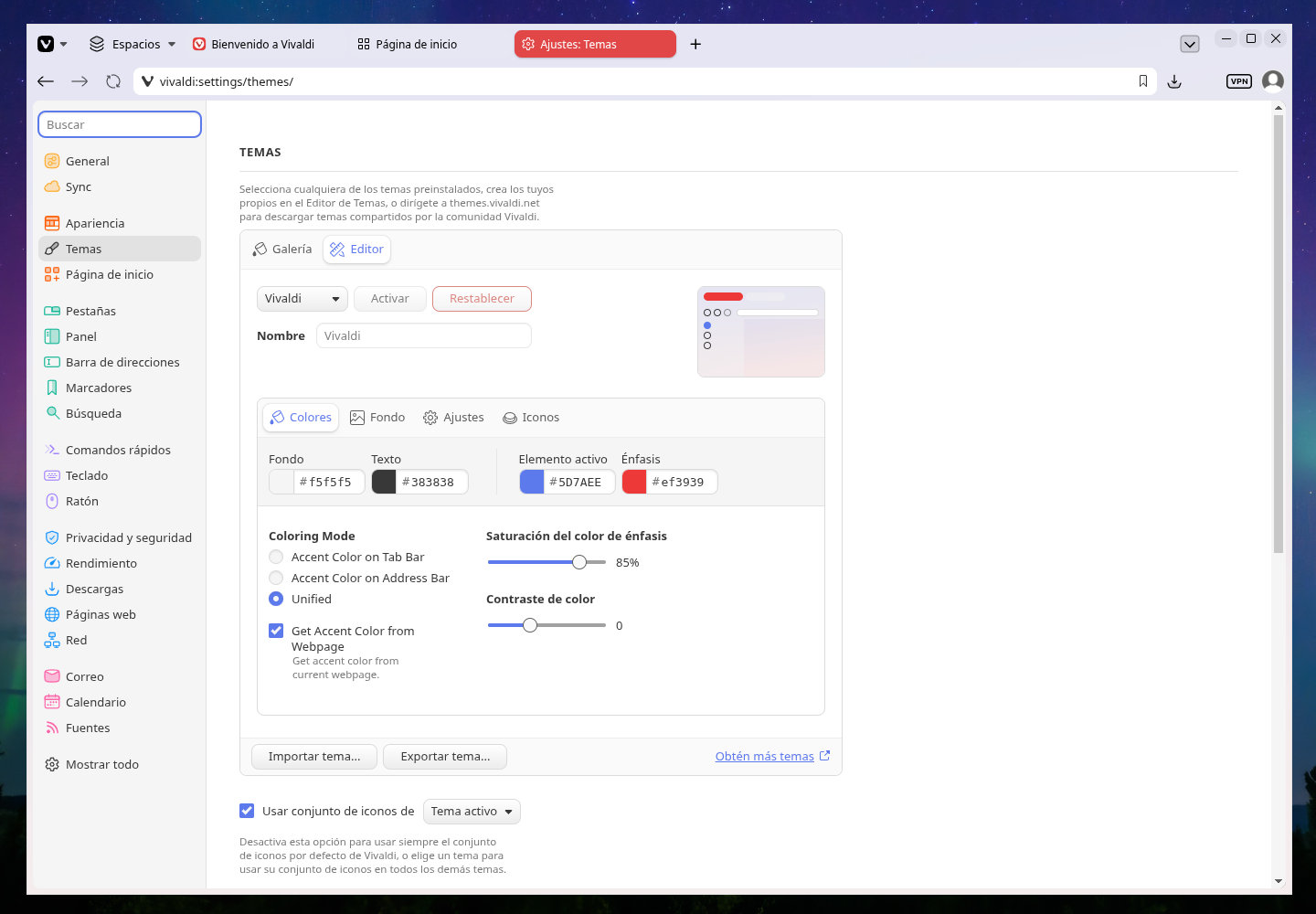
Task: Click Importar tema button
Action: (314, 757)
